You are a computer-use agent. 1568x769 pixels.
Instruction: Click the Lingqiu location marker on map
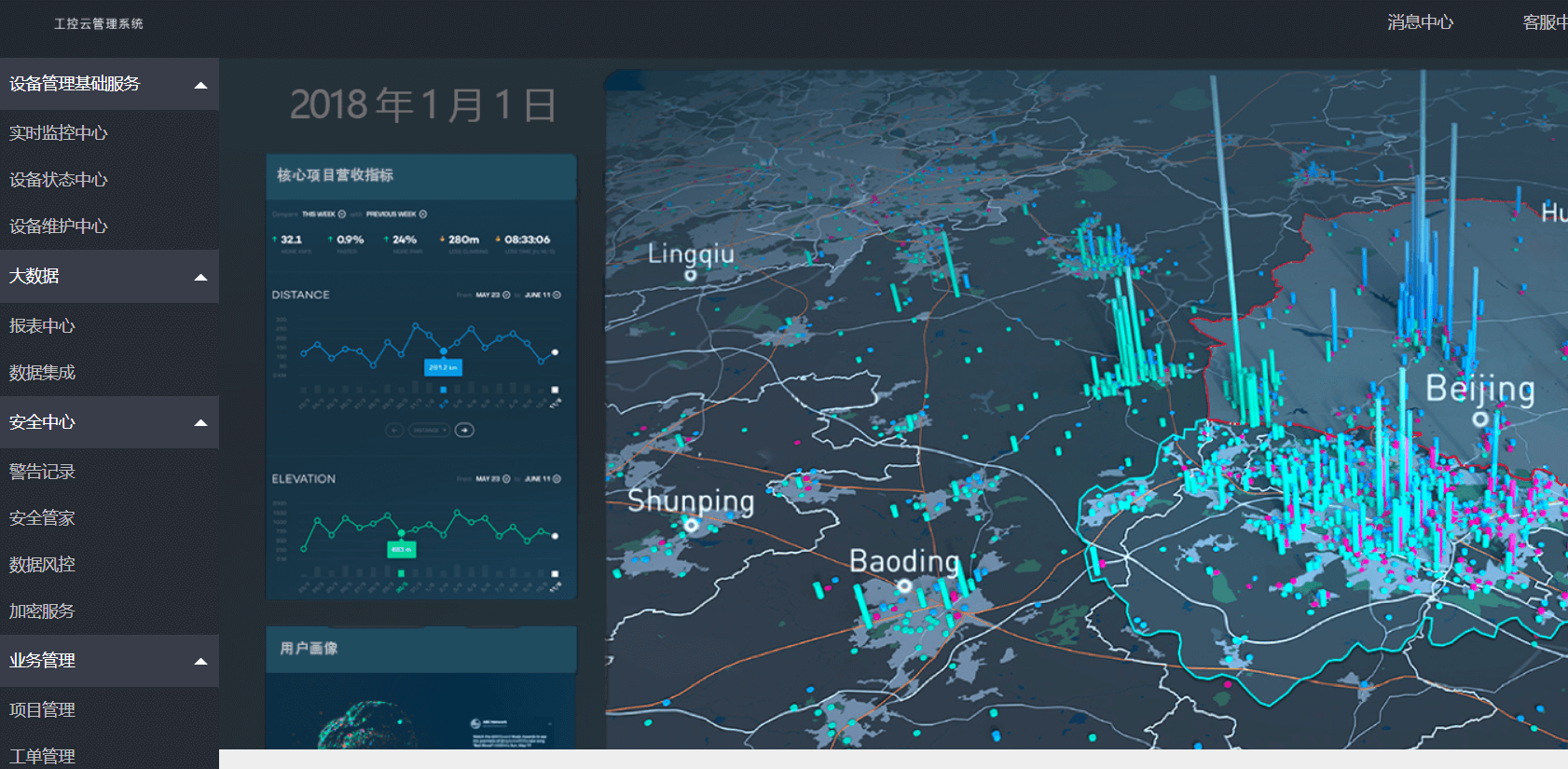[x=691, y=275]
